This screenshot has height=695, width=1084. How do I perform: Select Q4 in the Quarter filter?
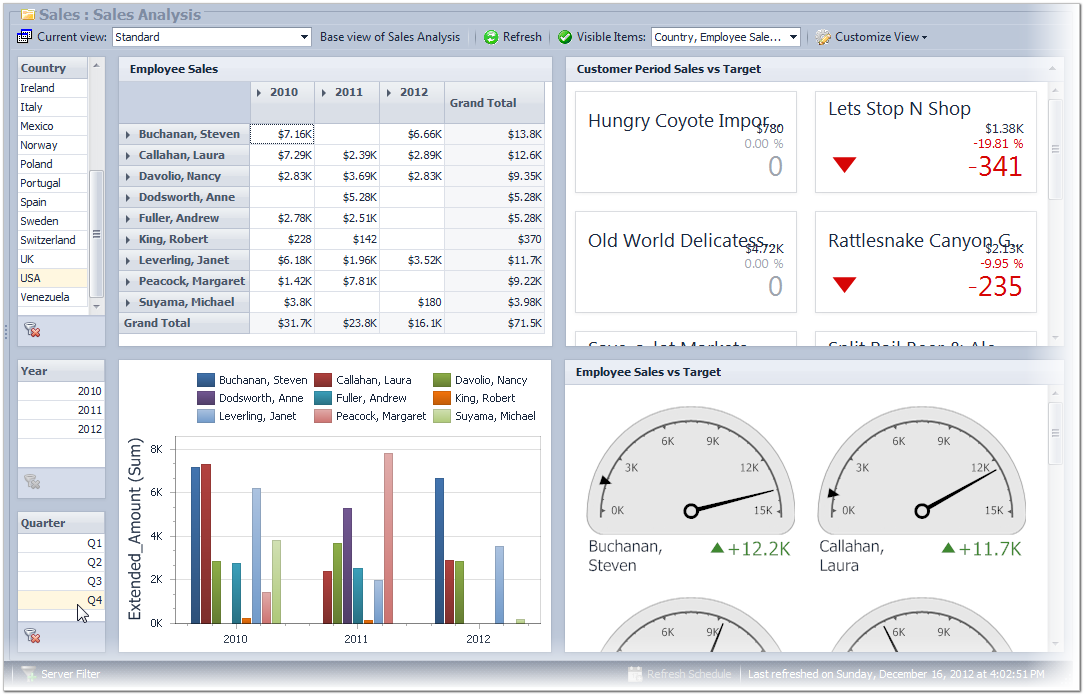[61, 600]
